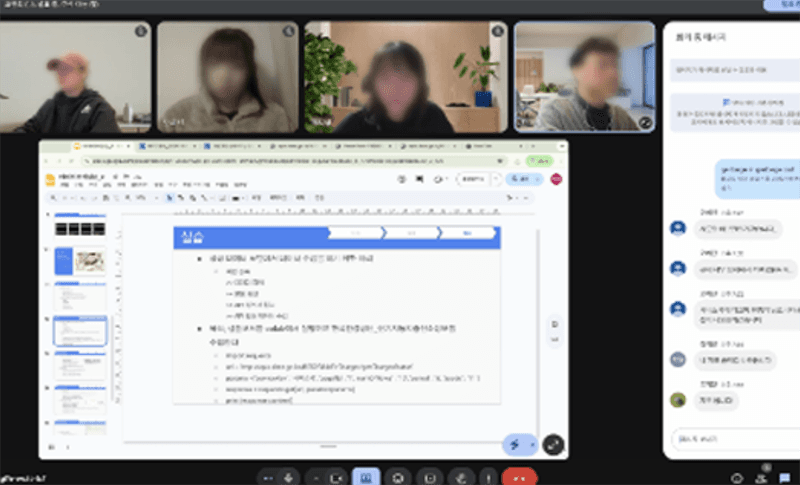Click the print icon in Slides toolbar
800x485 pixels.
tap(106, 198)
